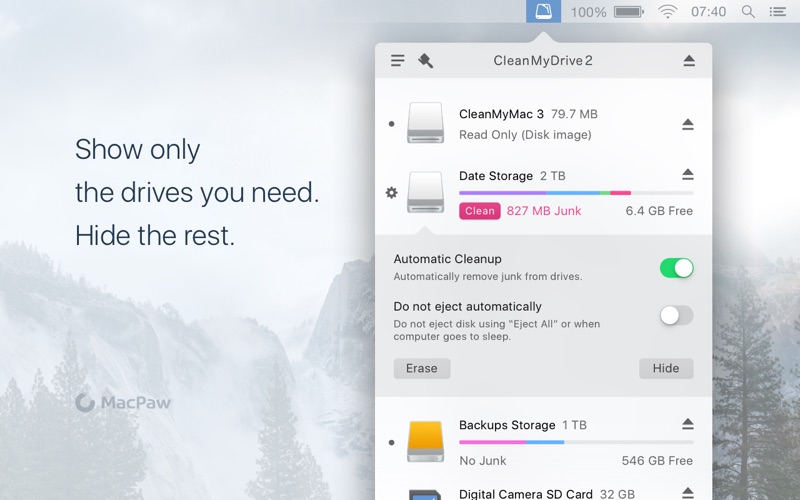Click the CleanMyMac 3 drive name
800x500 pixels.
click(x=501, y=114)
